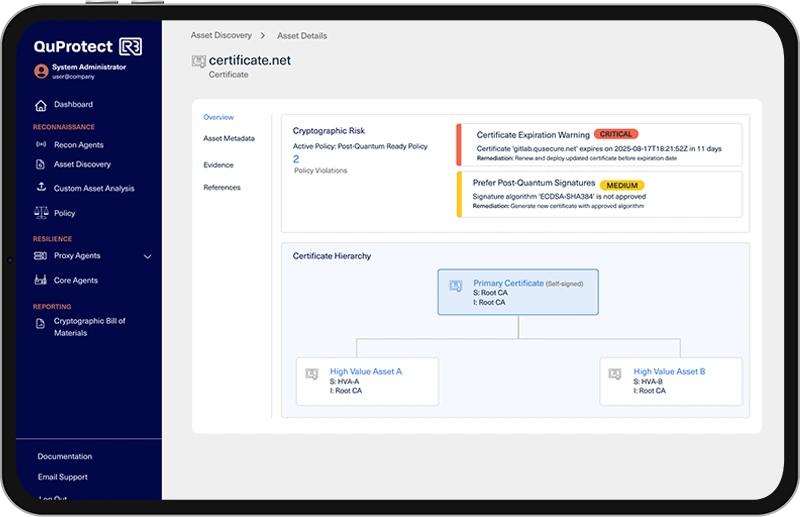Viewport: 800px width, 517px height.
Task: Click the Custom Asset Analysis upload icon
Action: pyautogui.click(x=41, y=188)
